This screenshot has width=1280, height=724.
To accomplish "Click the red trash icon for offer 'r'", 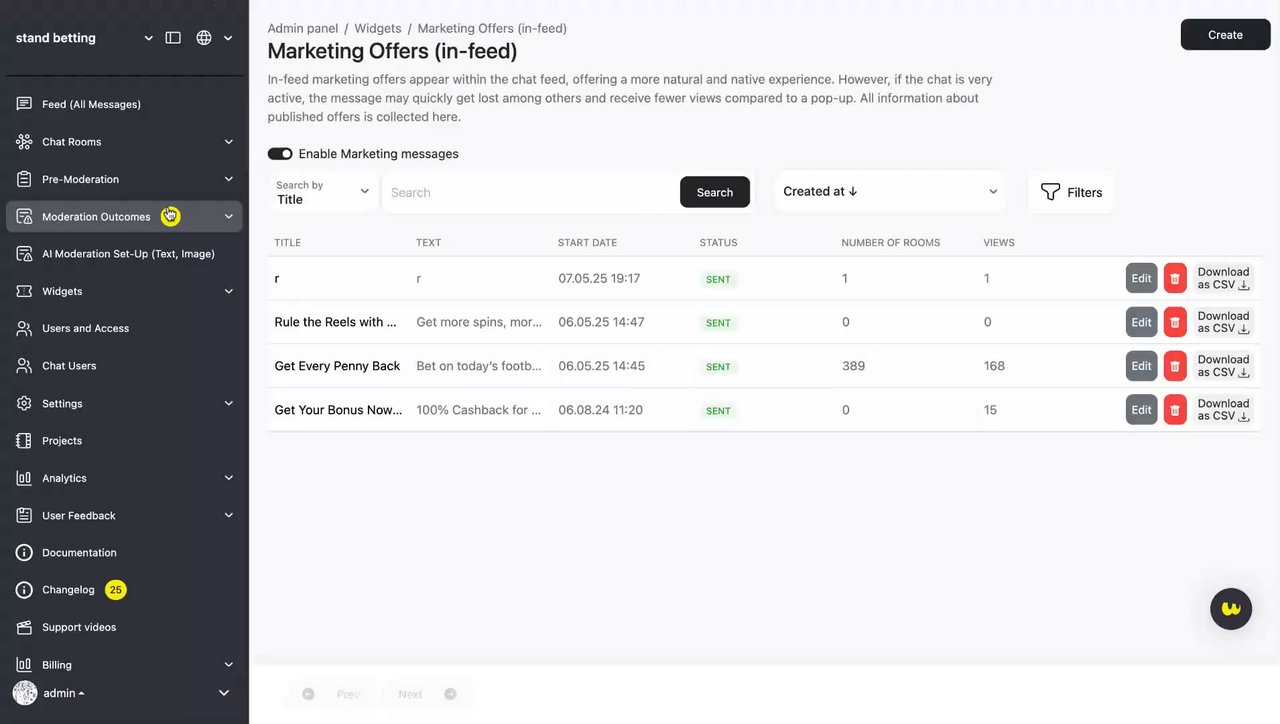I will click(1175, 278).
